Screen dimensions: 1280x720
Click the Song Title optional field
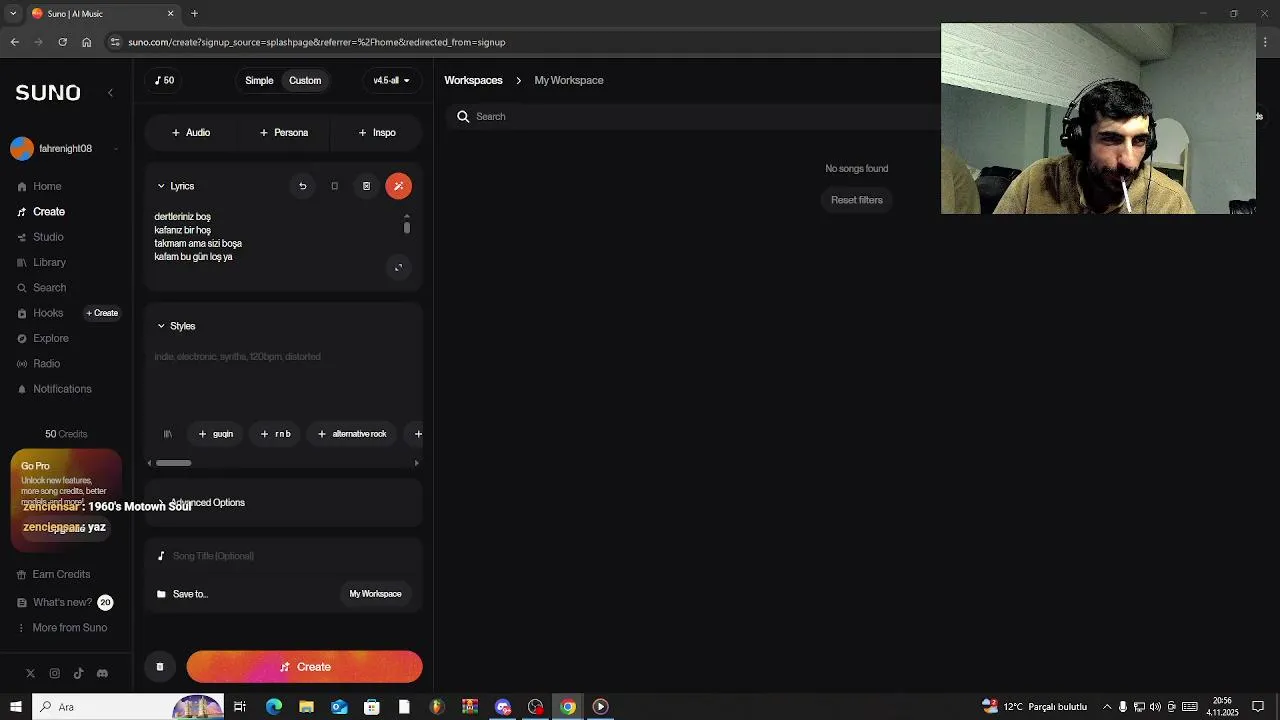pyautogui.click(x=283, y=556)
